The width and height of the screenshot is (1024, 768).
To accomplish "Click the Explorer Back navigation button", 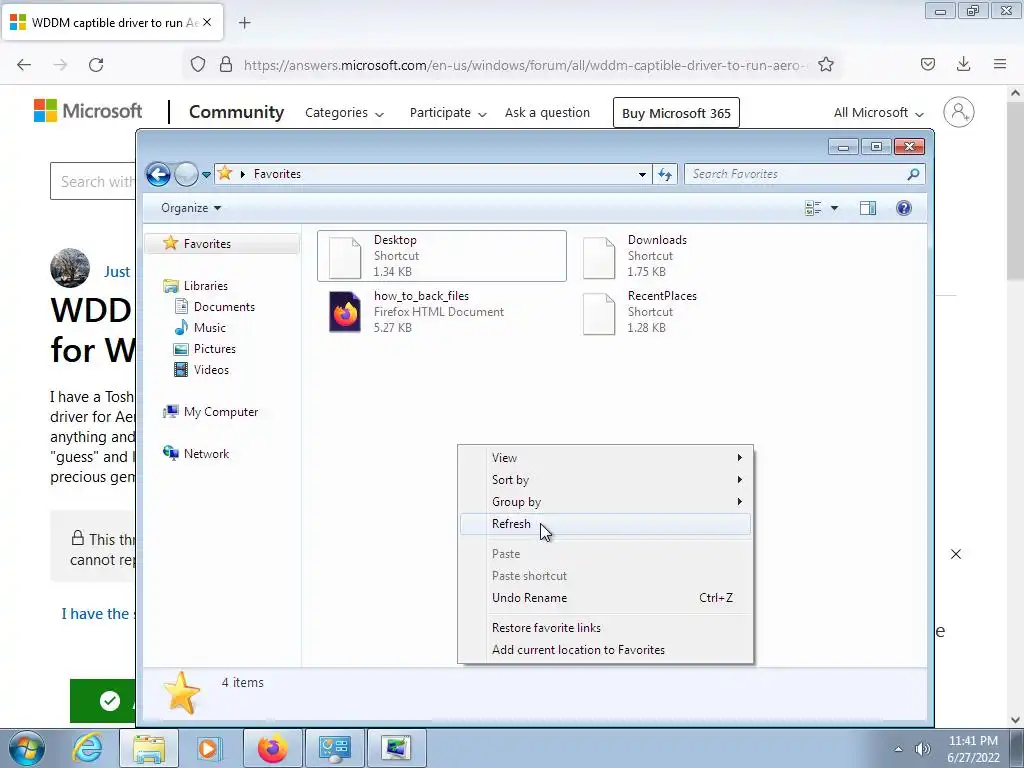I will click(x=158, y=174).
